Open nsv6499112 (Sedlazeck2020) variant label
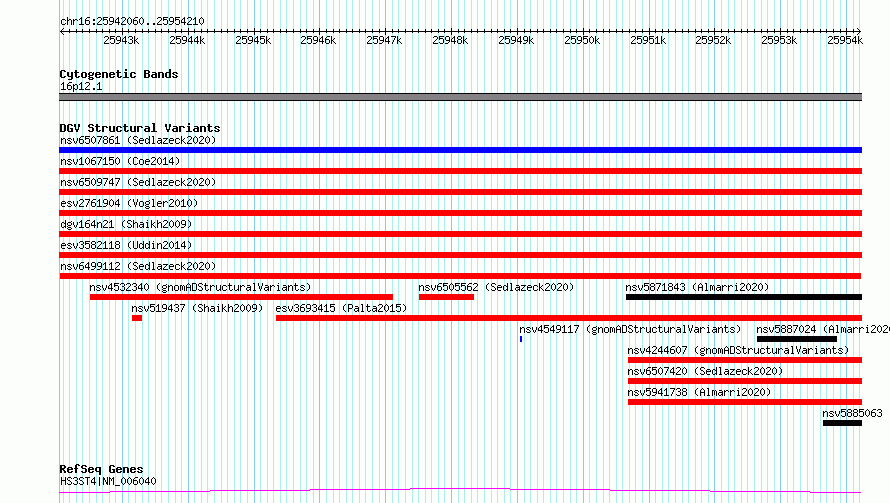The height and width of the screenshot is (503, 890). point(138,266)
